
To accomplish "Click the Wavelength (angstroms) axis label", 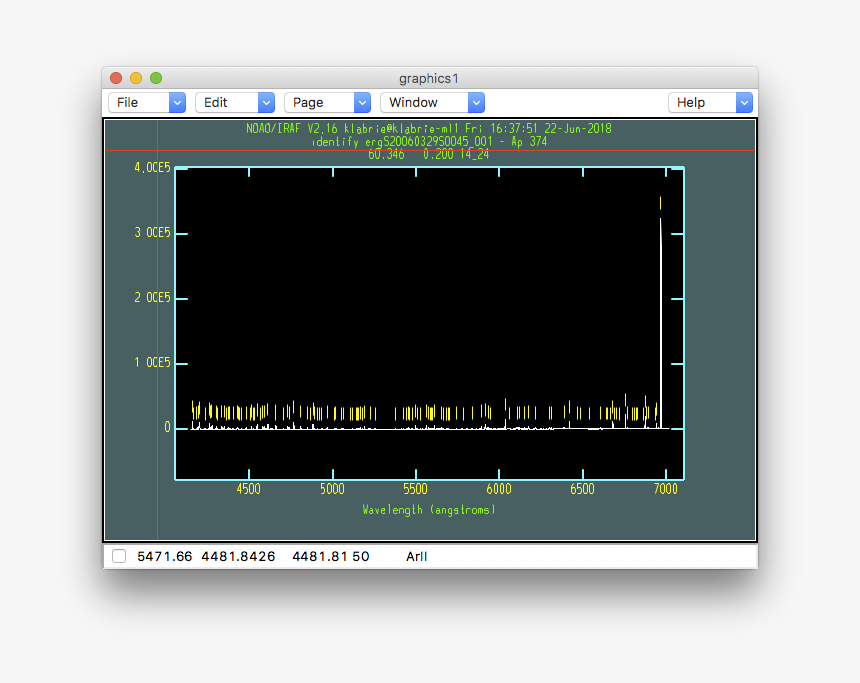I will (x=428, y=509).
